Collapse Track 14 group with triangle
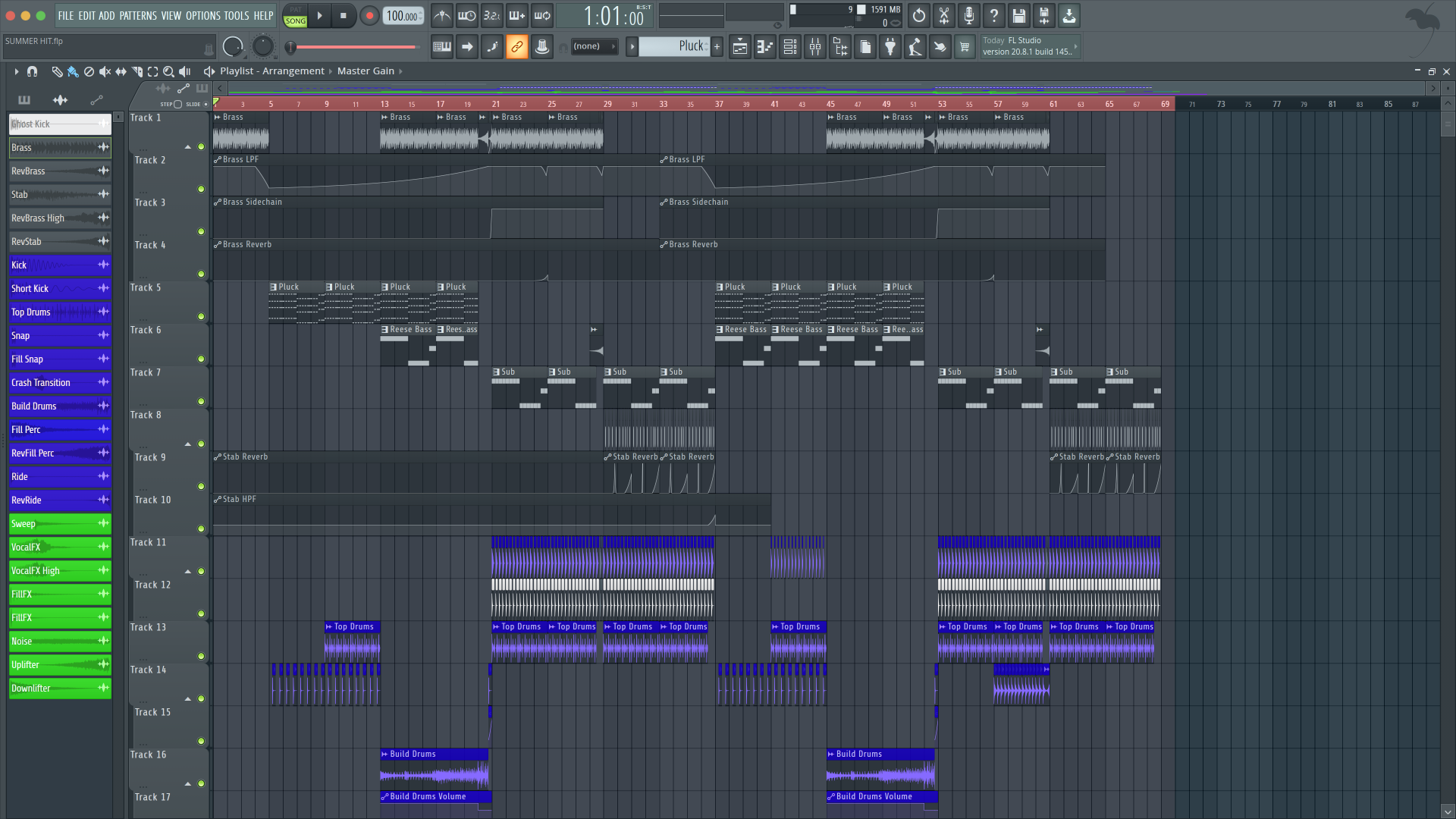Image resolution: width=1456 pixels, height=819 pixels. [187, 698]
